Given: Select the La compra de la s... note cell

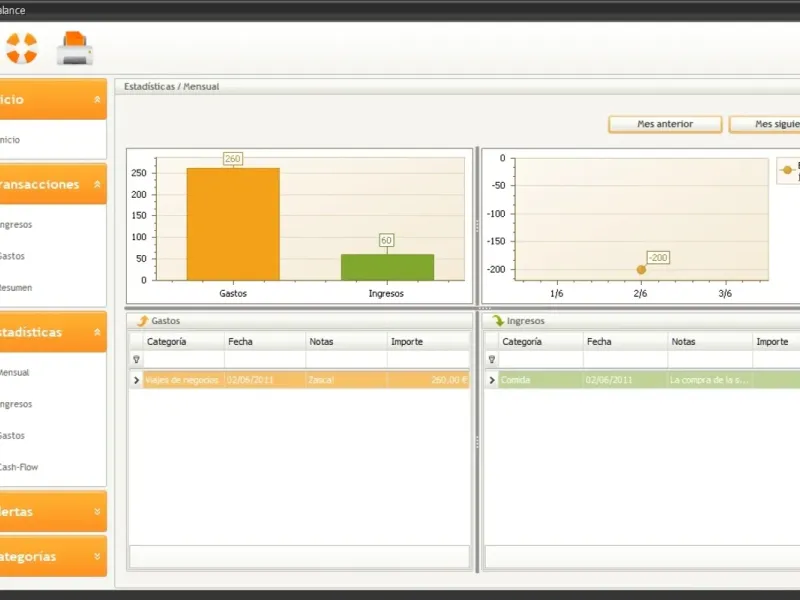Looking at the screenshot, I should pyautogui.click(x=710, y=380).
